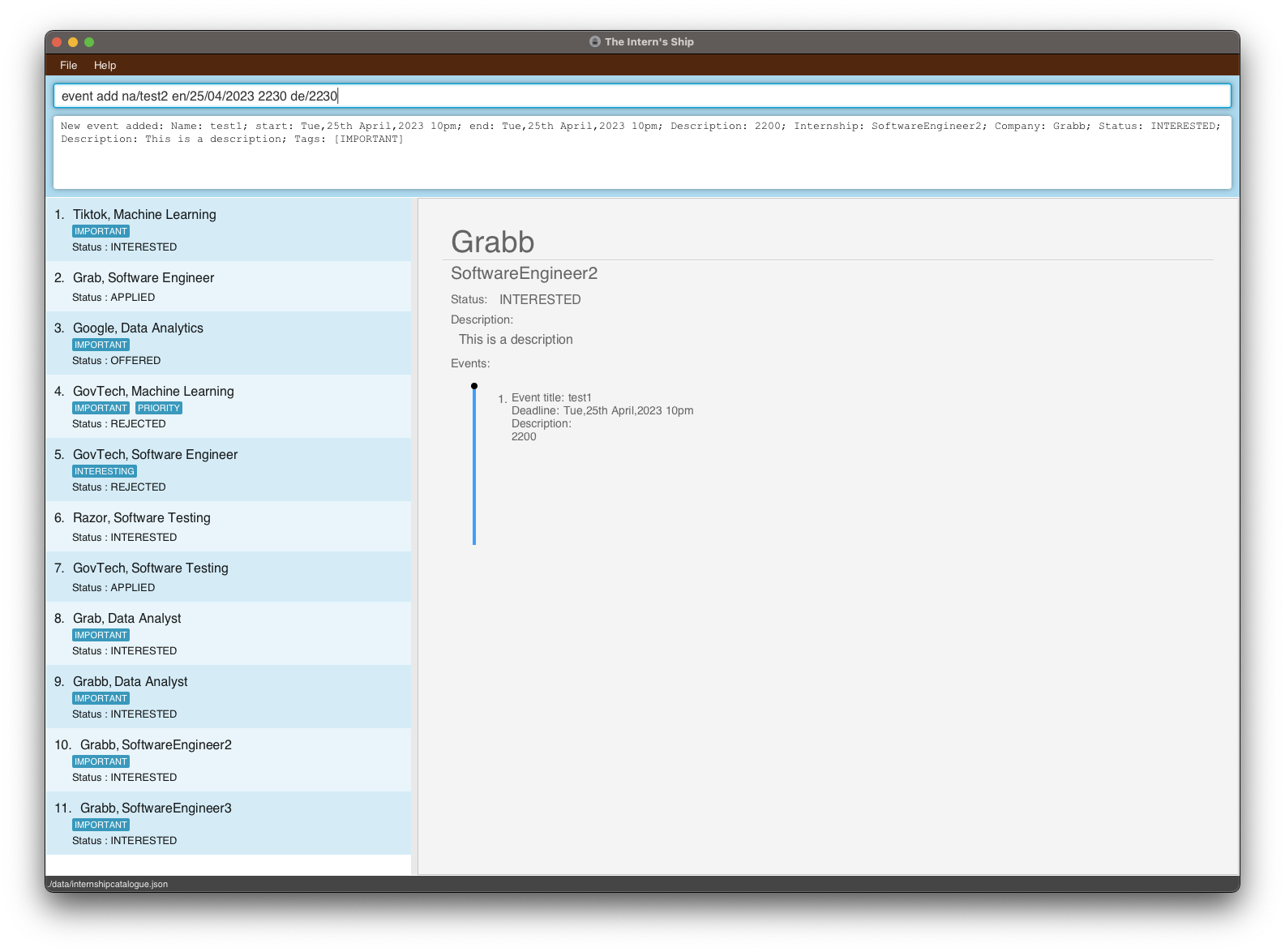
Task: Select GovTech, Software Engineer entry
Action: click(x=229, y=470)
